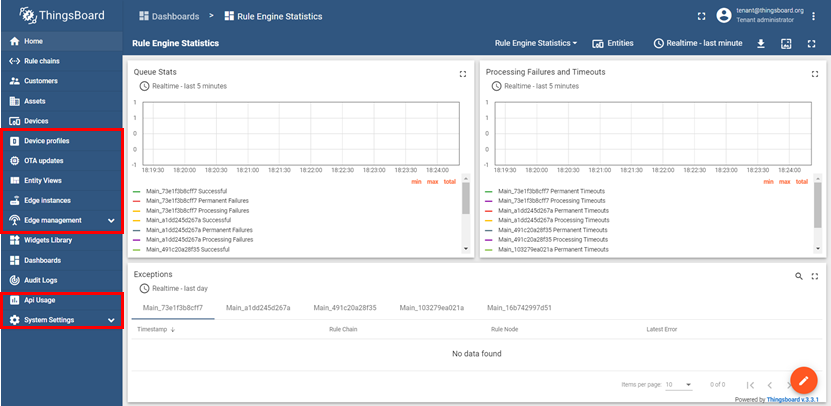The image size is (831, 406).
Task: Click Queue Stats legend scrollbar down arrow
Action: pos(465,248)
